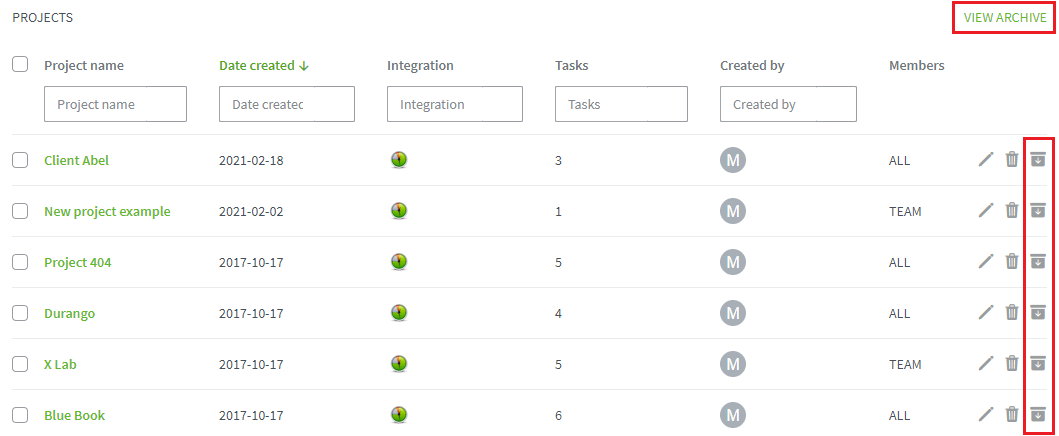
Task: Toggle the select-all projects checkbox
Action: click(20, 64)
